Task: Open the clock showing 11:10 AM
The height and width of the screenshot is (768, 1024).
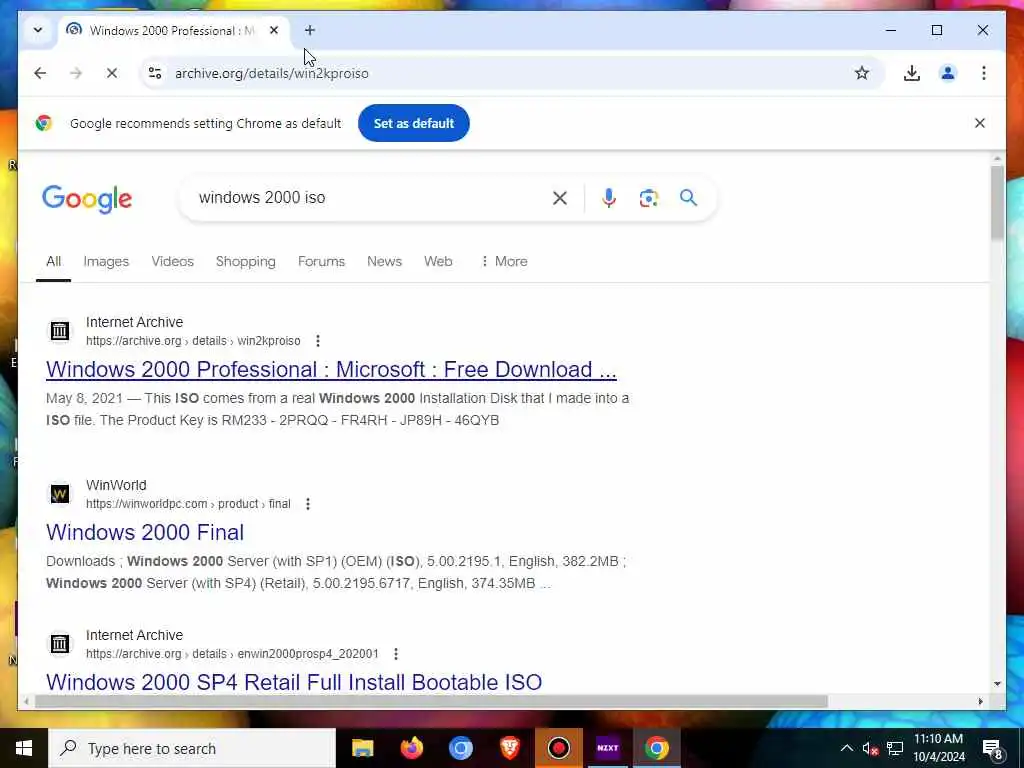Action: tap(938, 748)
